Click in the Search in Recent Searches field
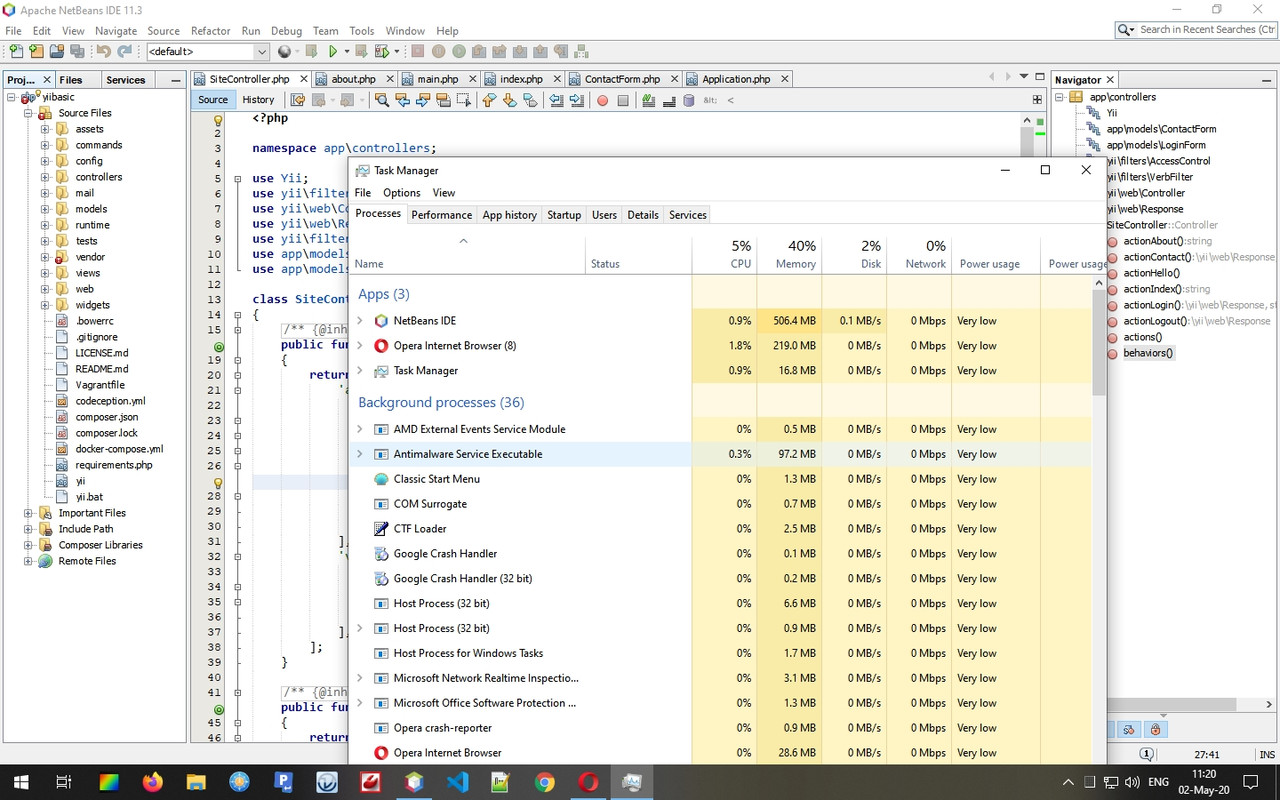 coord(1207,30)
